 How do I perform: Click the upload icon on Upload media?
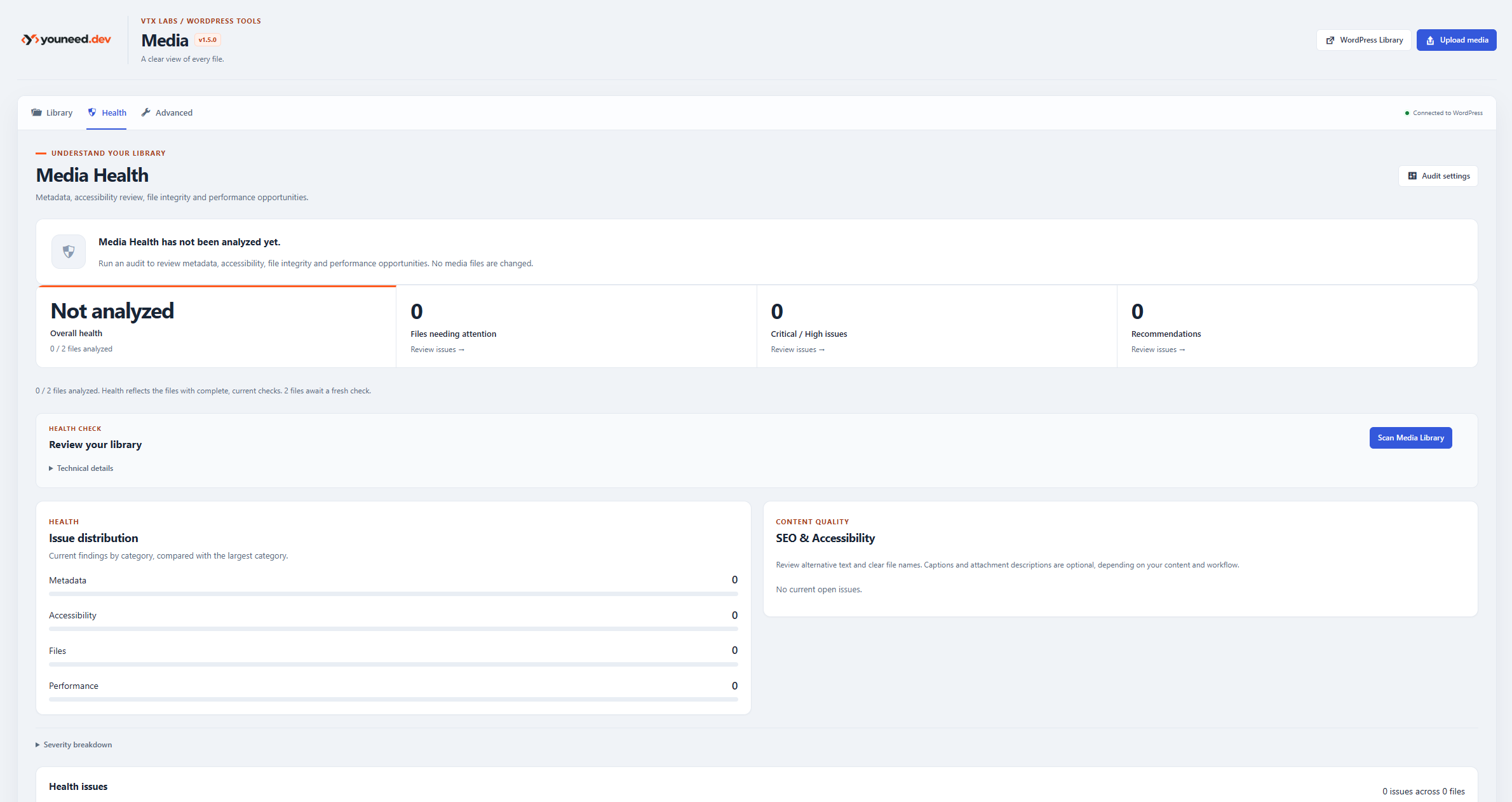(x=1430, y=40)
